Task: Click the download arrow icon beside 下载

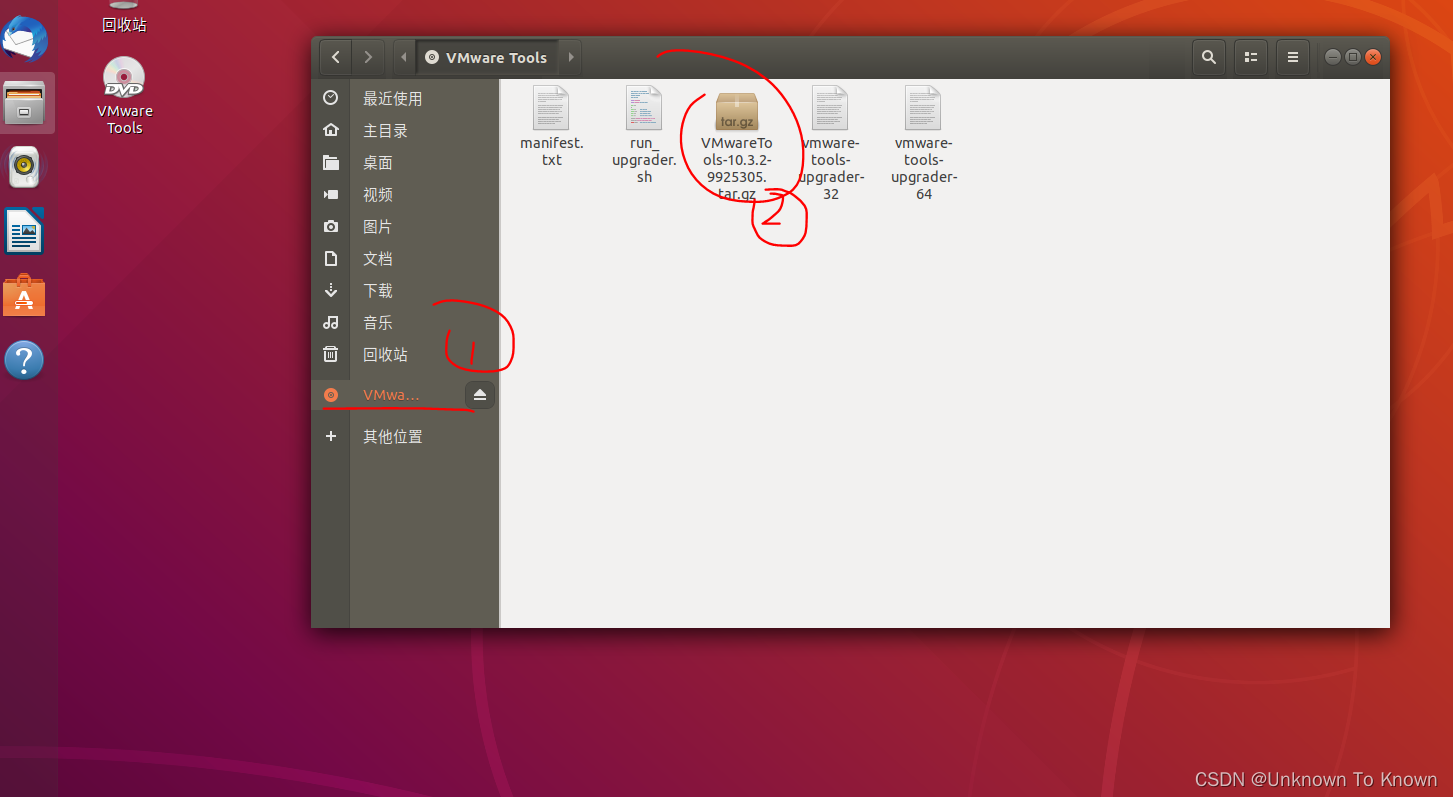Action: 331,290
